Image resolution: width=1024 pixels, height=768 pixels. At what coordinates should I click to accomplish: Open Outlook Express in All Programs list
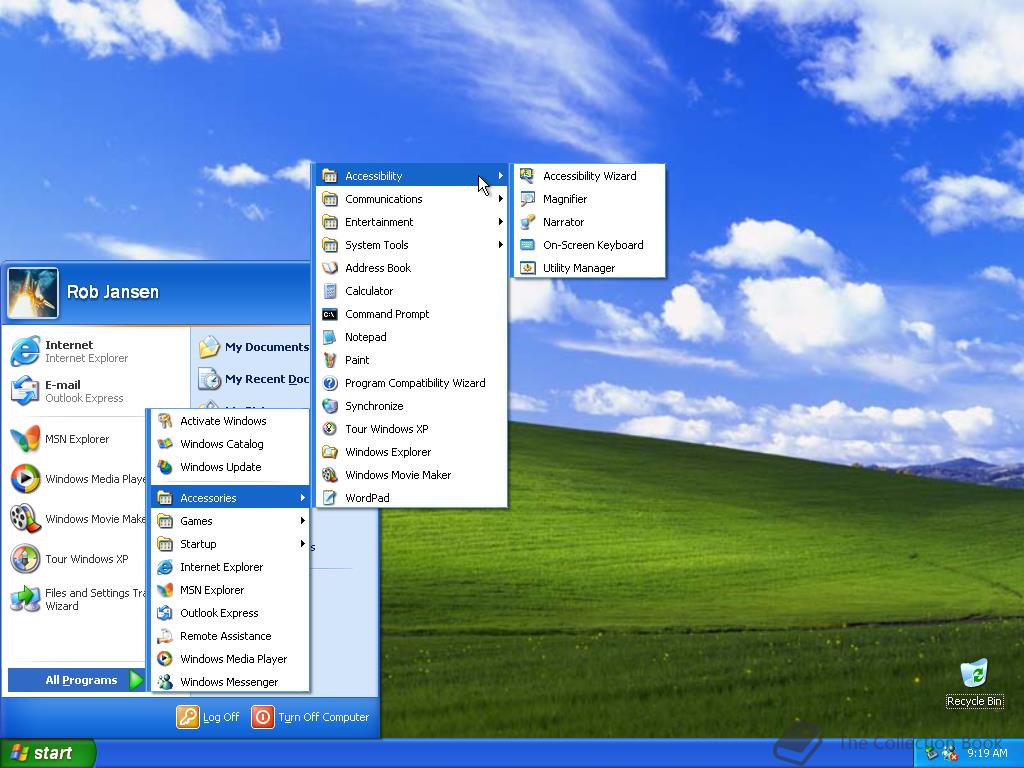coord(230,613)
